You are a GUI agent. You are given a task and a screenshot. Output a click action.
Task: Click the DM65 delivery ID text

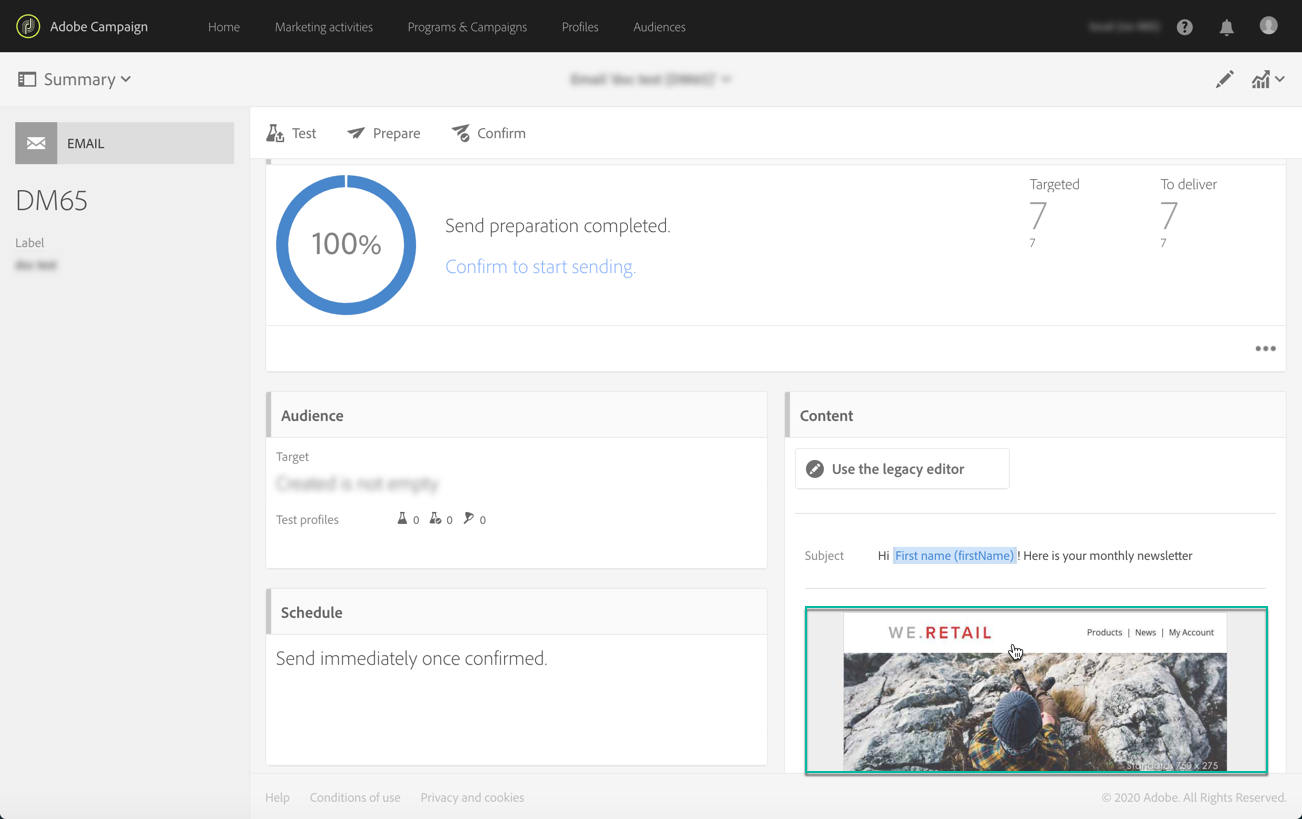click(x=52, y=201)
